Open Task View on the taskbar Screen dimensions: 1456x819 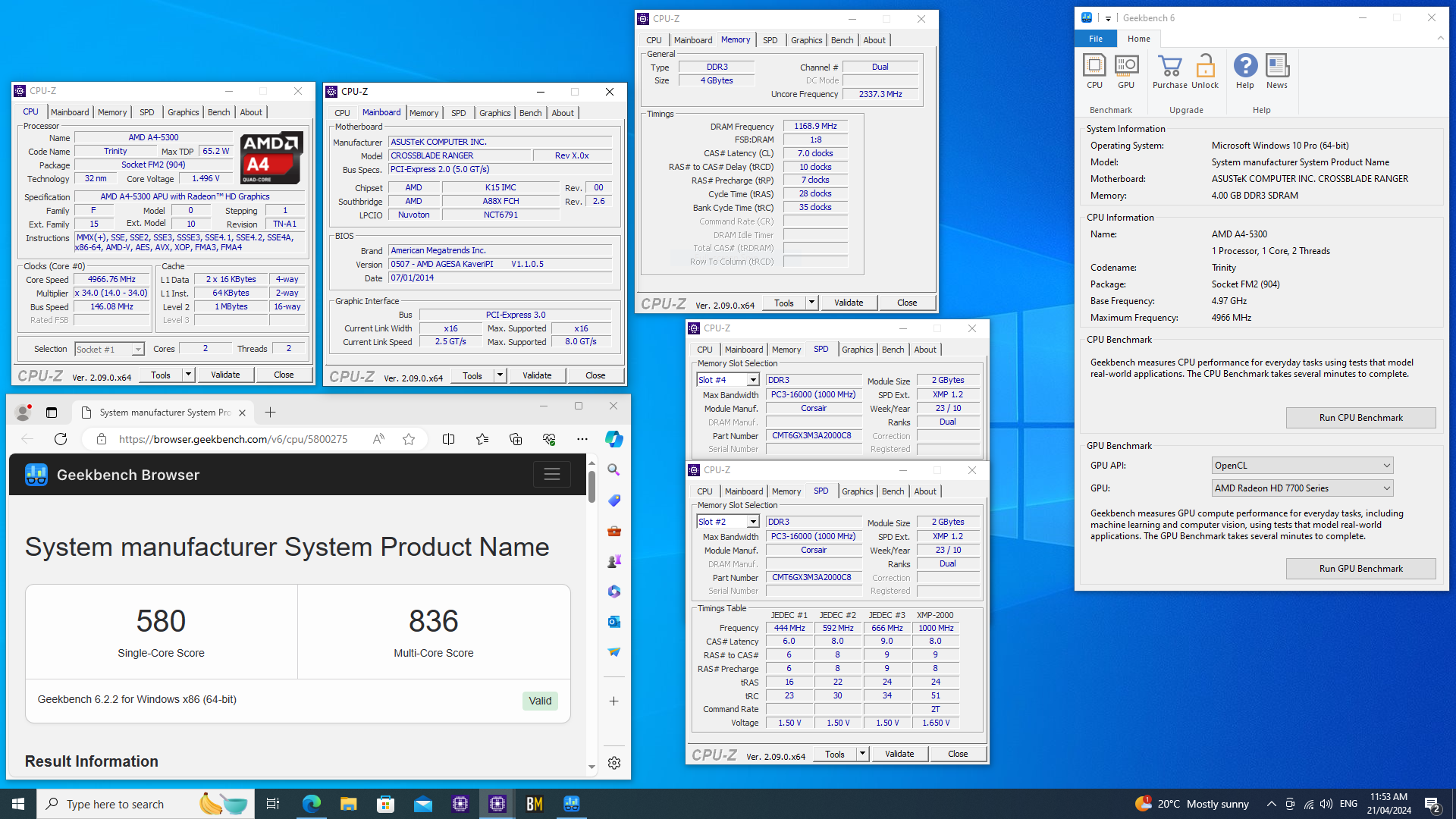coord(273,804)
